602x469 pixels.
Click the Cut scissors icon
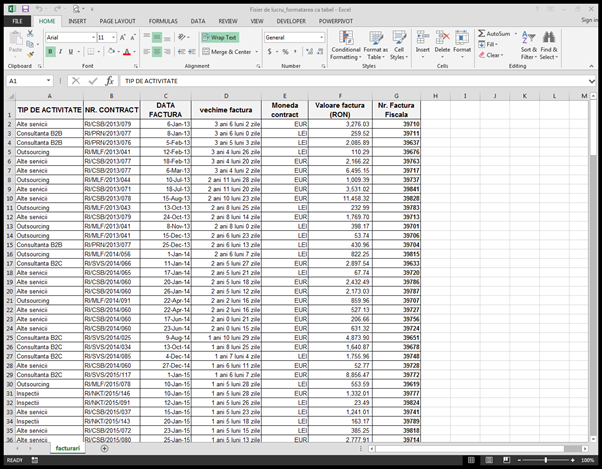pyautogui.click(x=30, y=34)
